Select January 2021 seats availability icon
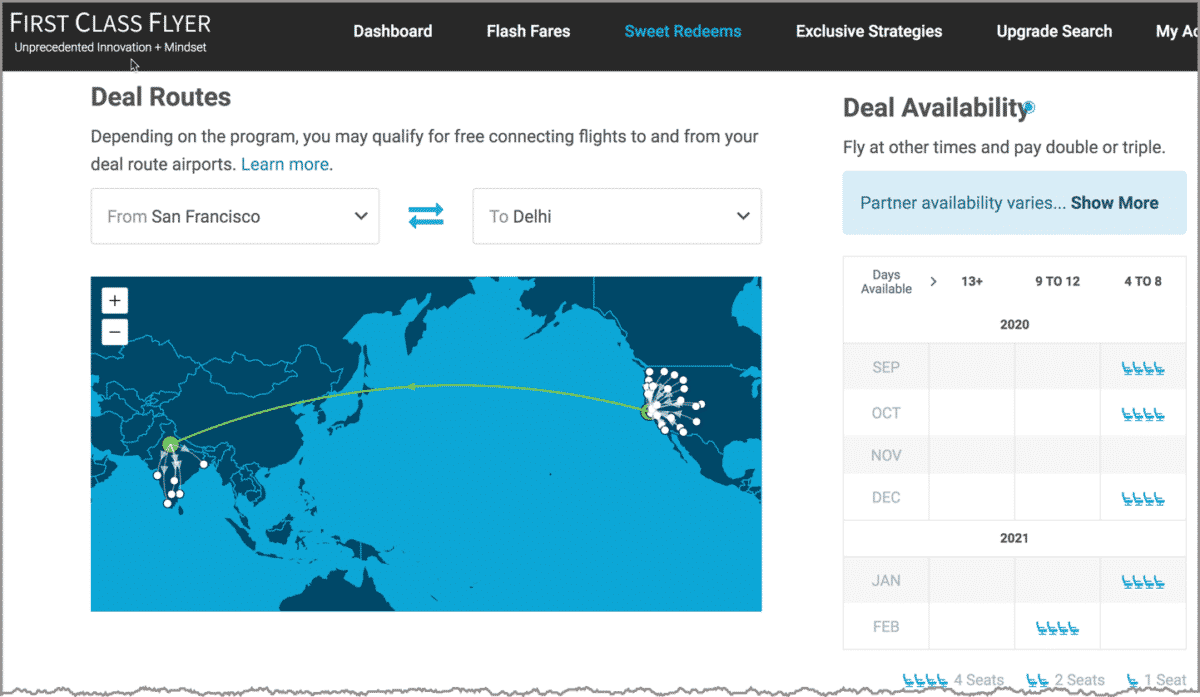The image size is (1200, 697). 1143,581
